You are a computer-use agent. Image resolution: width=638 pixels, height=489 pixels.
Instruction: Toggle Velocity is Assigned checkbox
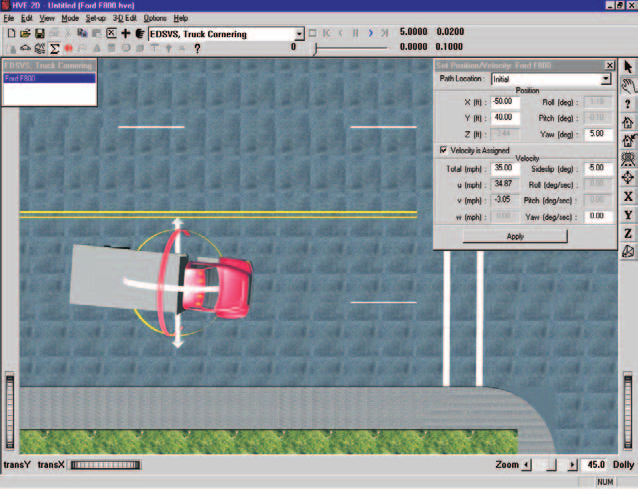444,150
